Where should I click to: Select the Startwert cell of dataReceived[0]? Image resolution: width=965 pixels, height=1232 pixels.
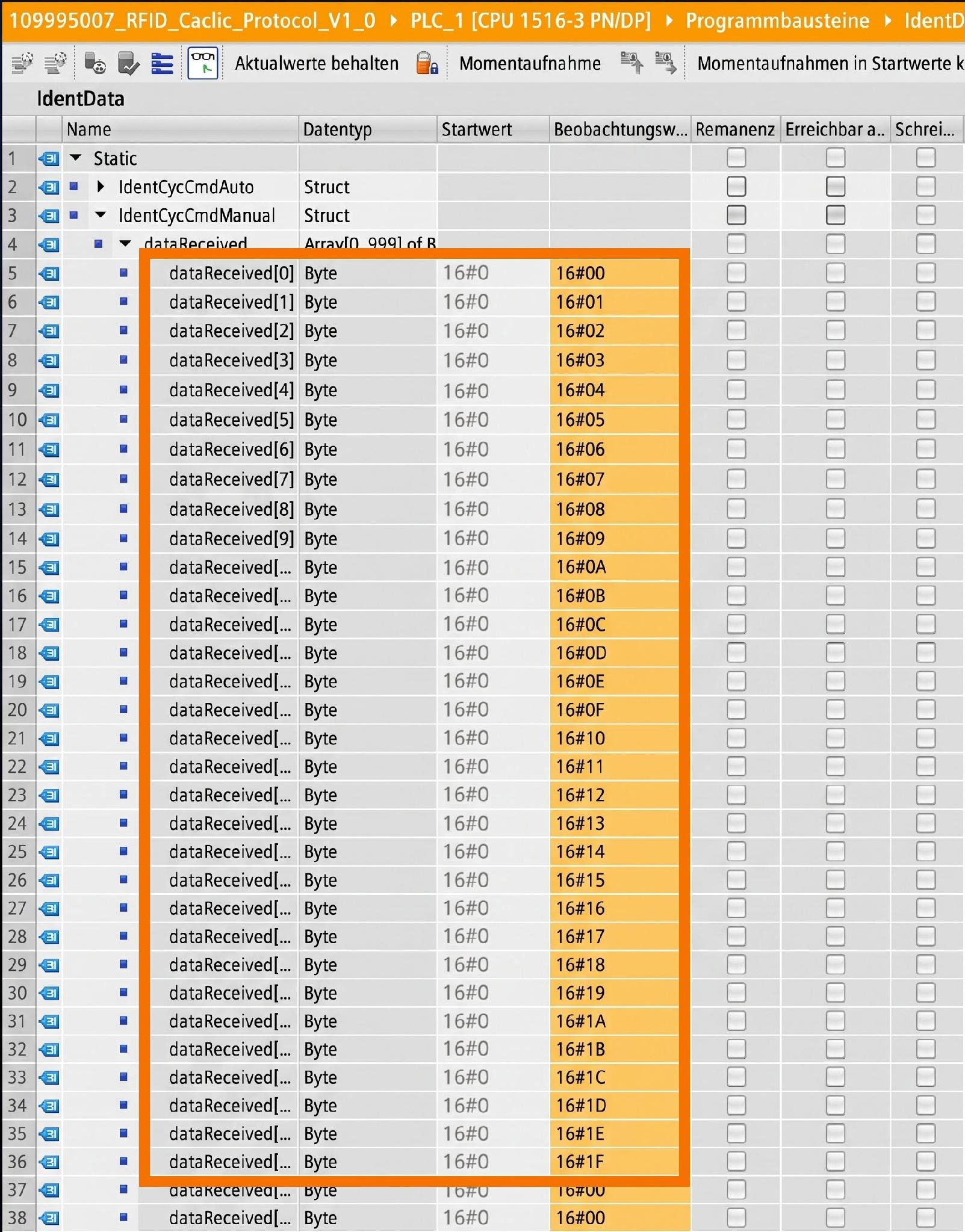pos(493,273)
